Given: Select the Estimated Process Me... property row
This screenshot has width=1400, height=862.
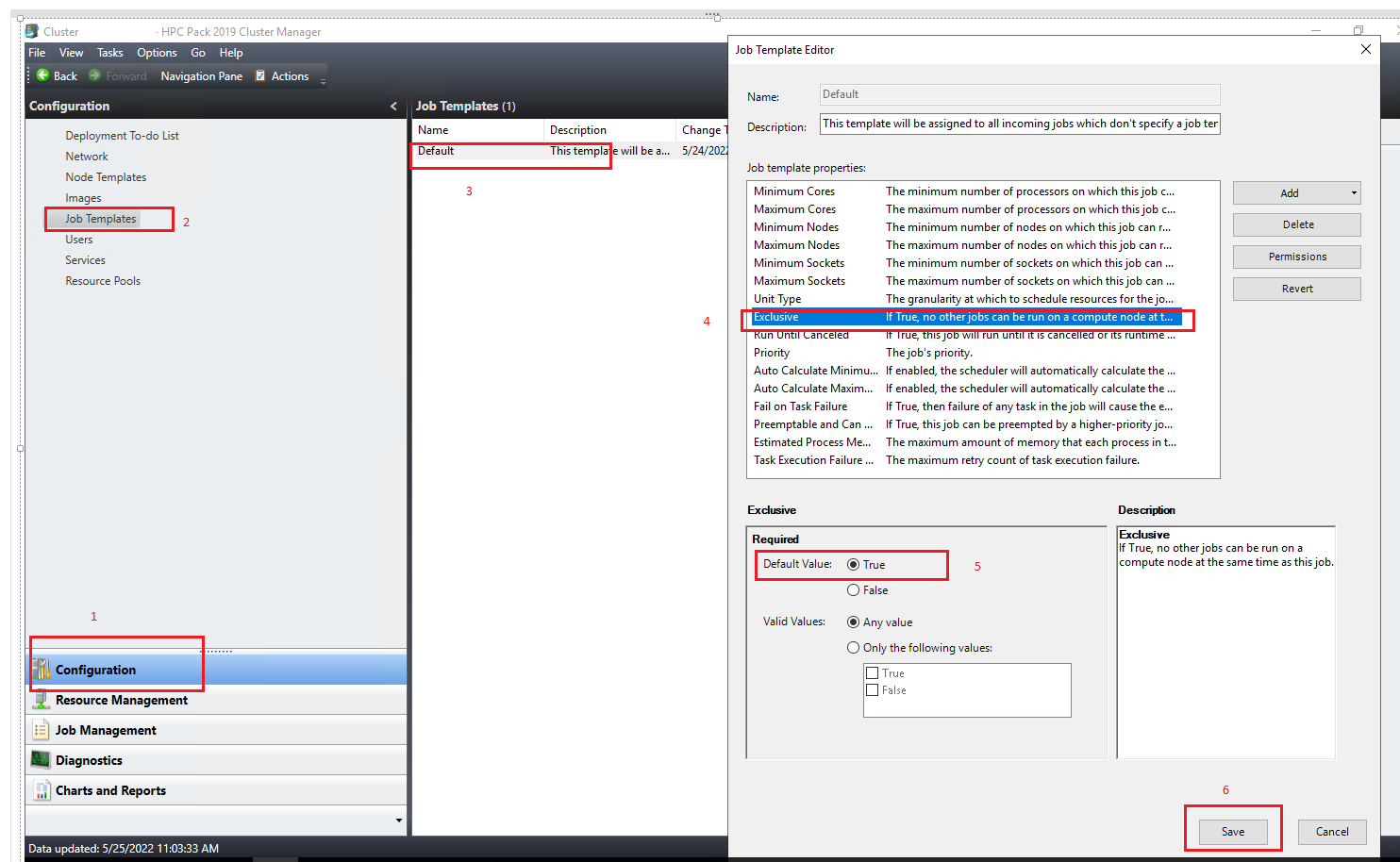Looking at the screenshot, I should click(964, 442).
